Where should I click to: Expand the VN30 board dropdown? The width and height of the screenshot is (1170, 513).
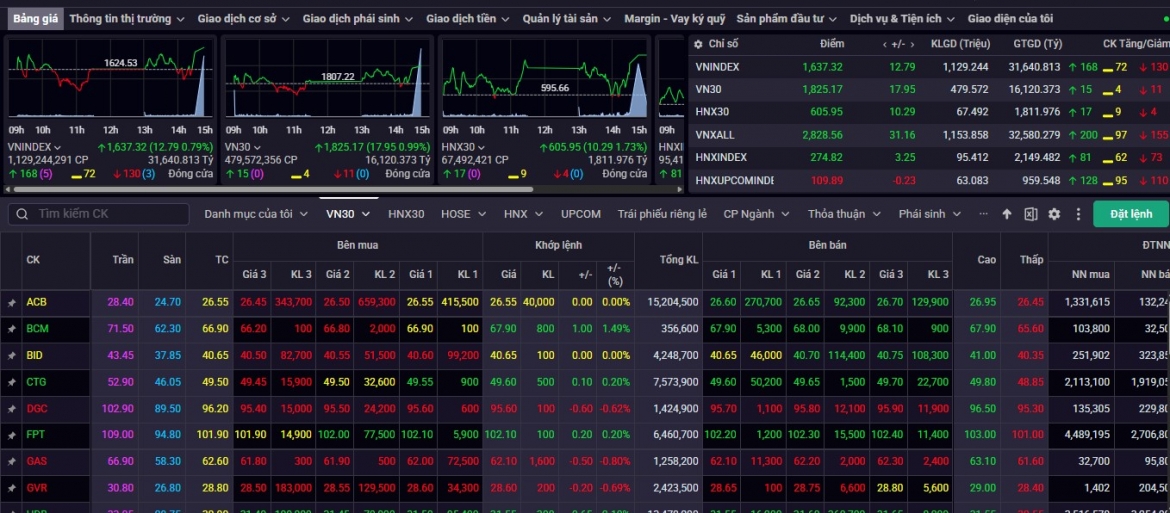point(348,214)
